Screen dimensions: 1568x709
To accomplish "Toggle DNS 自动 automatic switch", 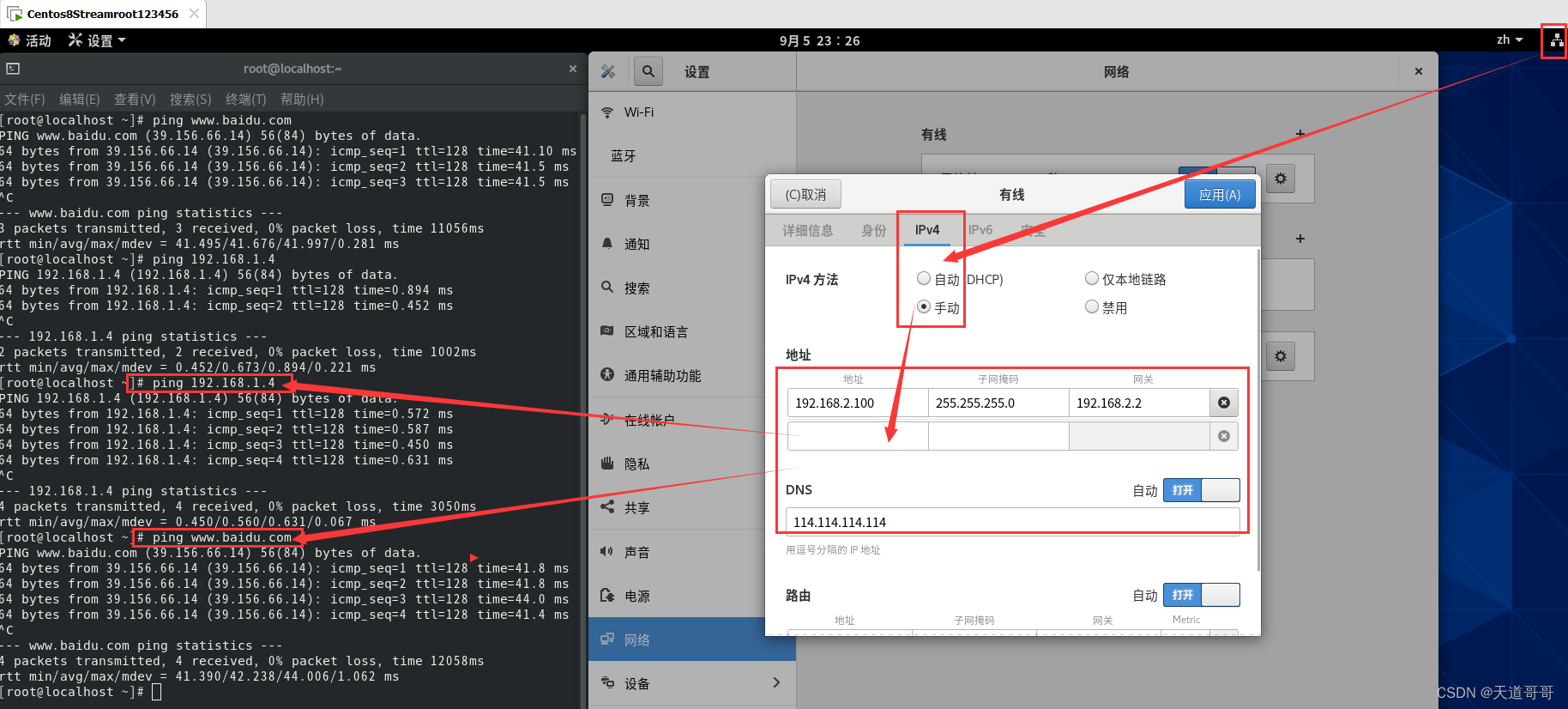I will pyautogui.click(x=1201, y=490).
